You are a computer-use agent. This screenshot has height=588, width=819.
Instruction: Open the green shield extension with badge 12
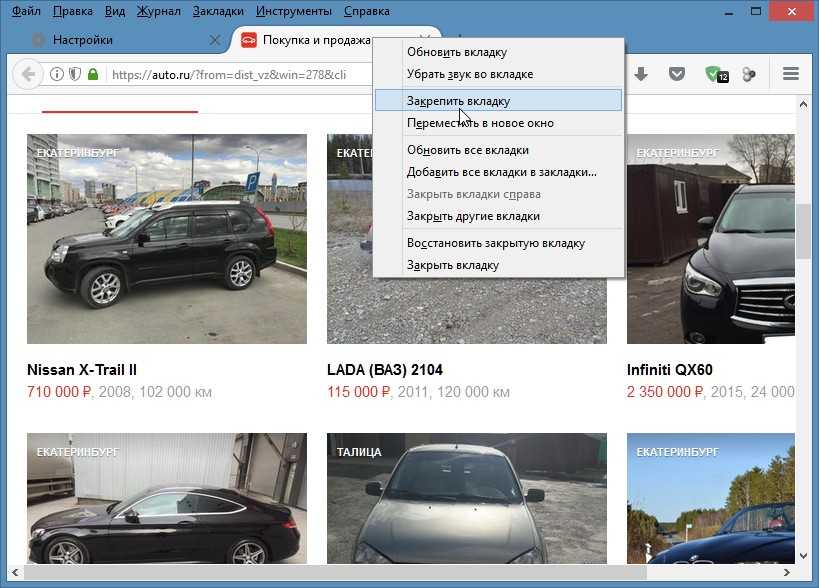coord(714,74)
